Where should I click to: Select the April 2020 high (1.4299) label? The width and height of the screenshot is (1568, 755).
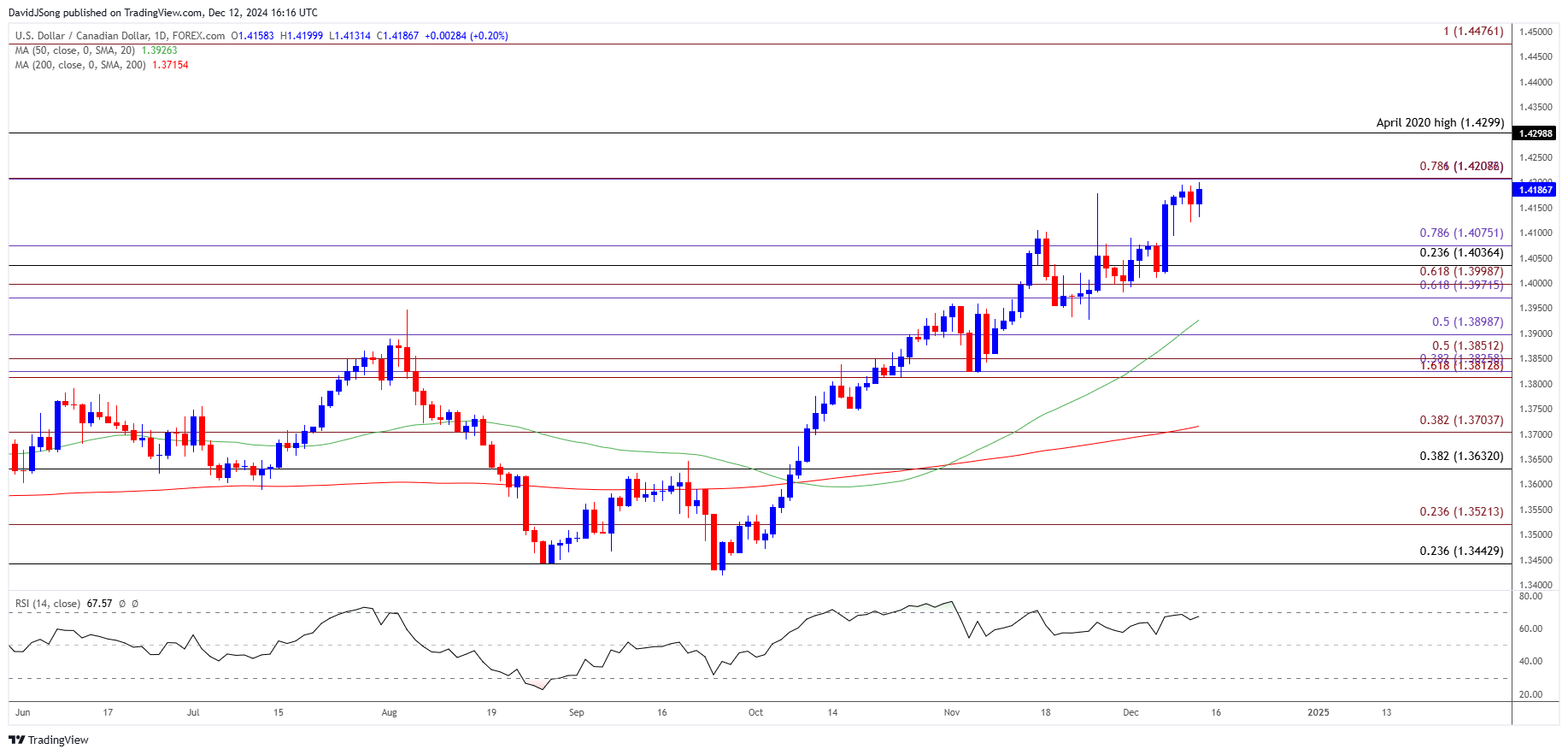tap(1439, 122)
